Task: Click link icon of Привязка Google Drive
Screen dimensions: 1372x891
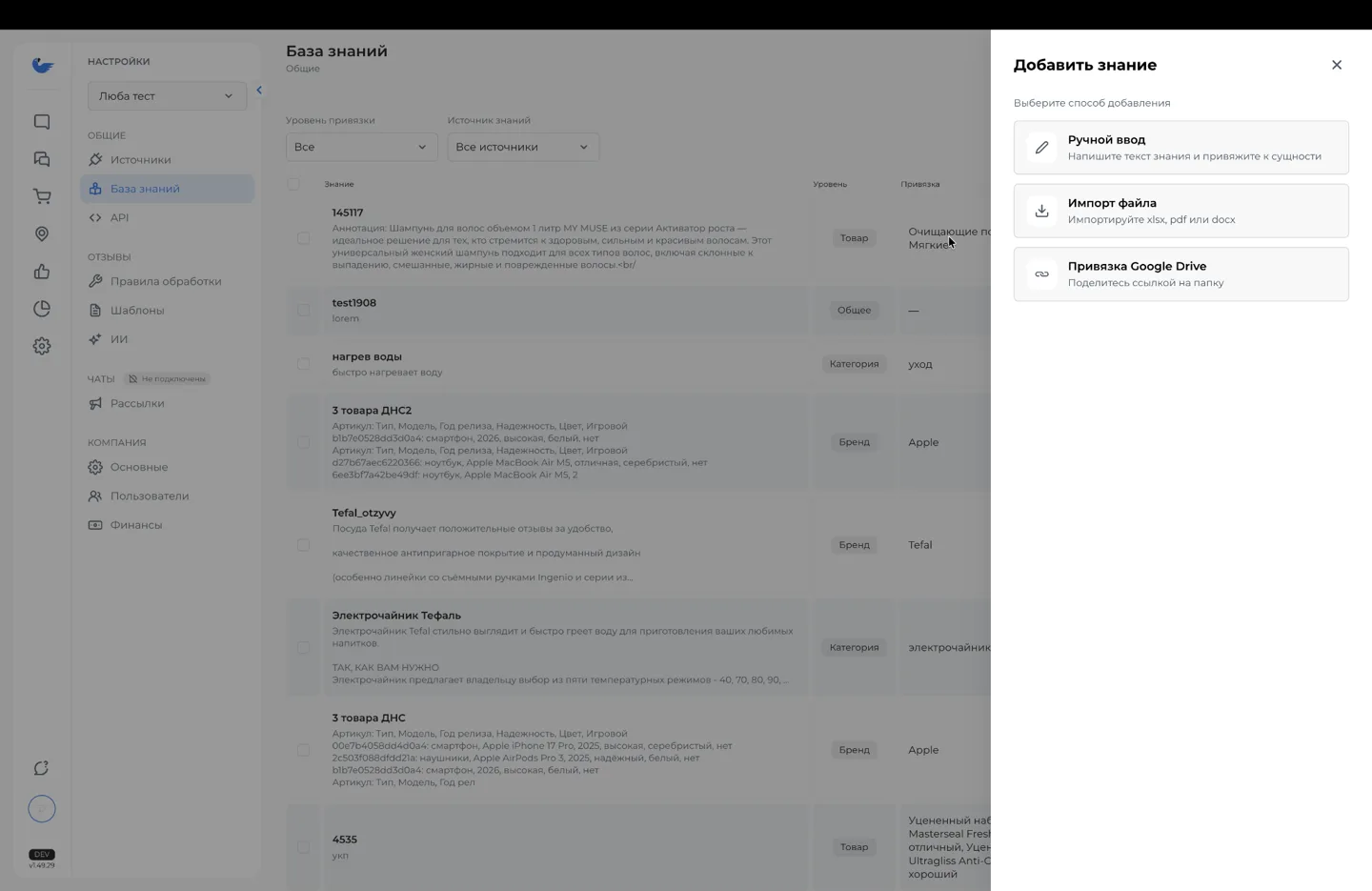Action: pos(1042,274)
